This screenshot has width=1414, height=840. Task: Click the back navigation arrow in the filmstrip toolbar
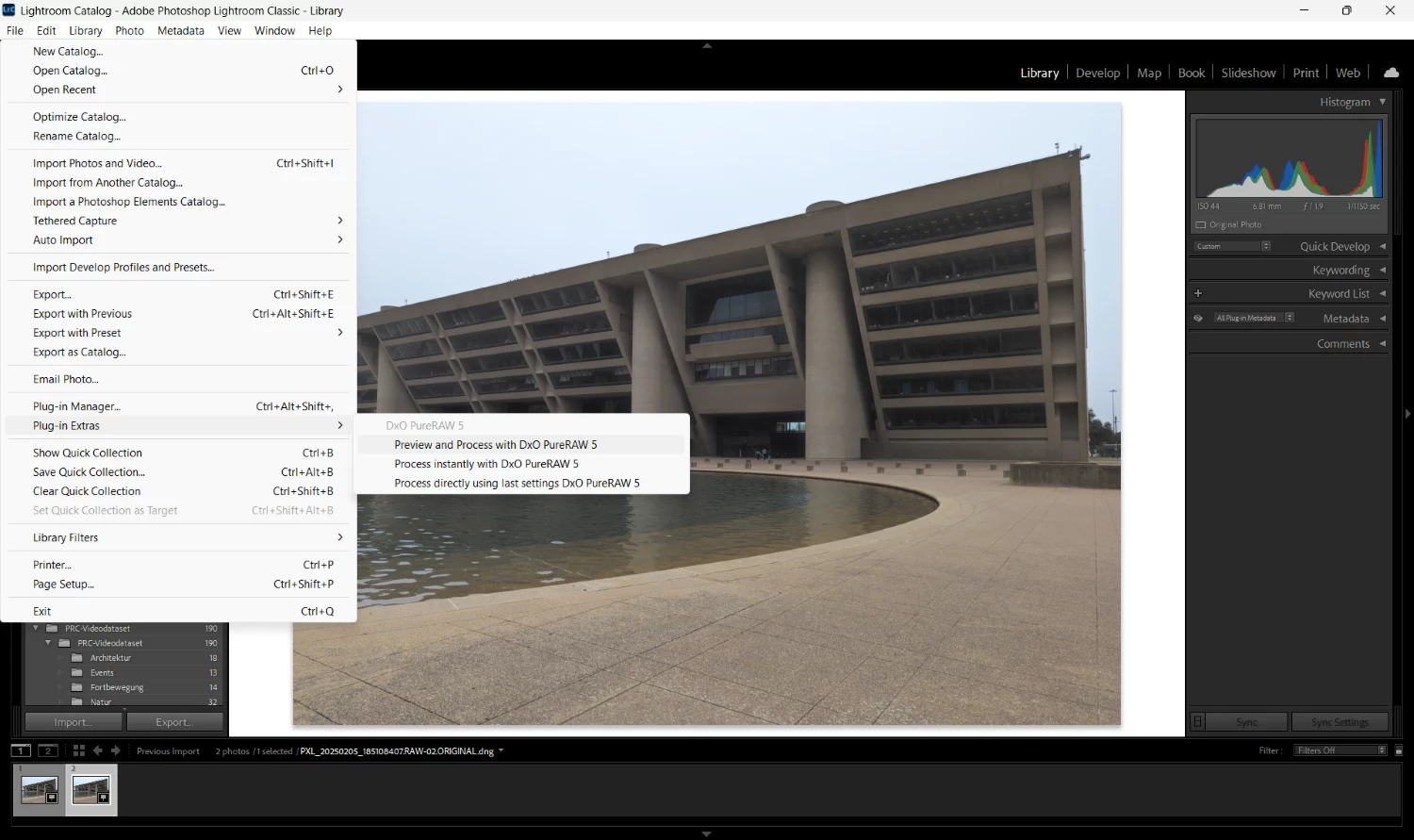[98, 750]
